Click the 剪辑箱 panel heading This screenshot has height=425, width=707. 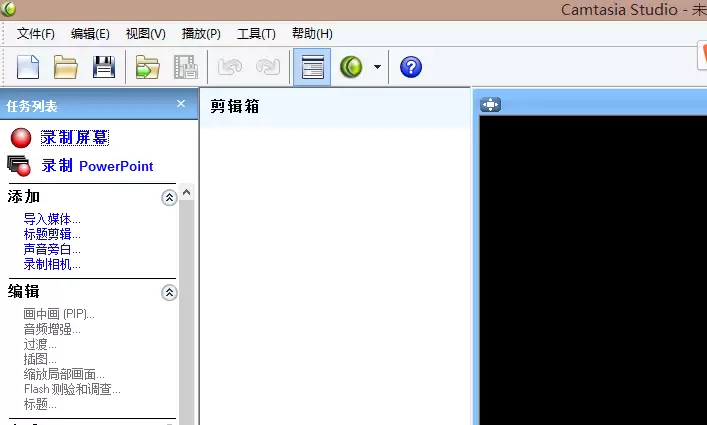[235, 106]
